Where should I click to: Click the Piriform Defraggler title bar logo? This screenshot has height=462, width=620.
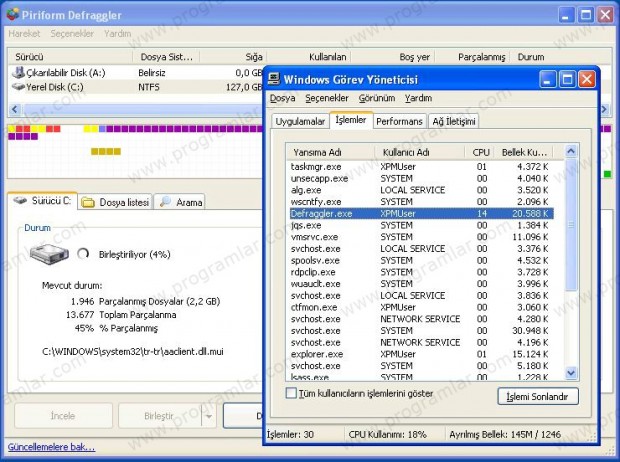13,14
